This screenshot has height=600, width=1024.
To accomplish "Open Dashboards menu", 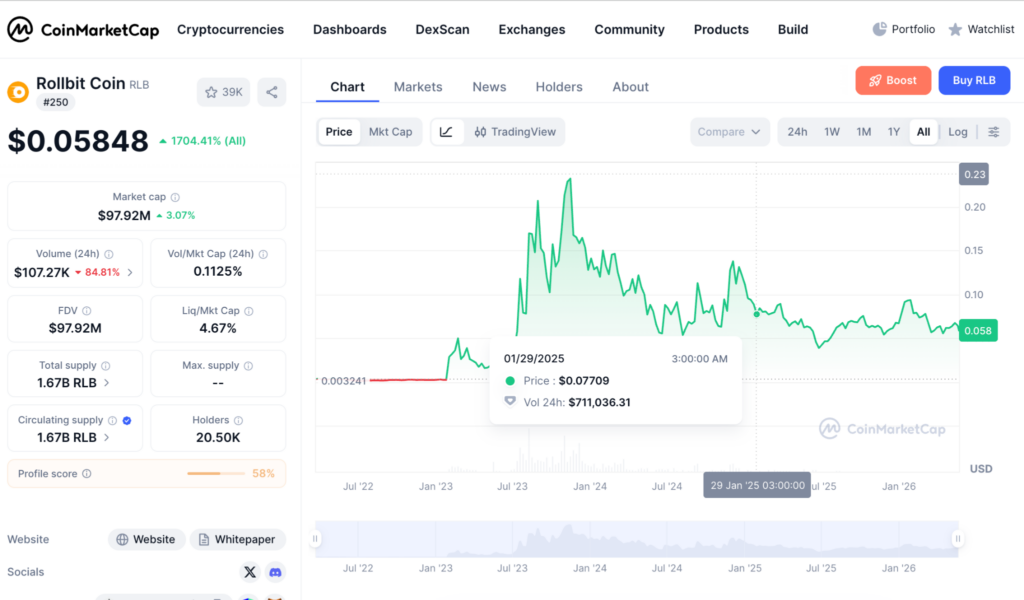I will pyautogui.click(x=349, y=29).
